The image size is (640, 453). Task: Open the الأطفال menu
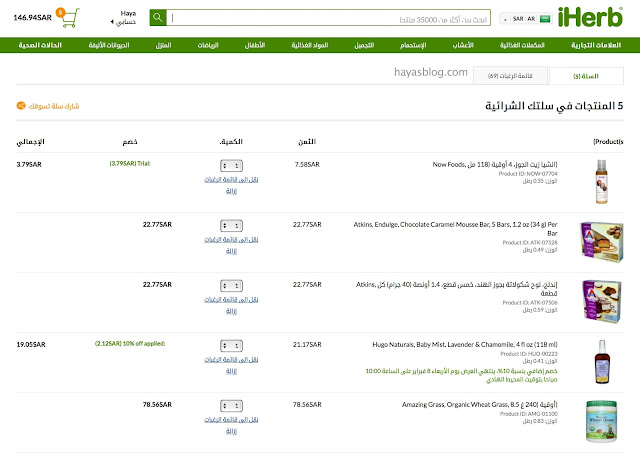click(255, 45)
